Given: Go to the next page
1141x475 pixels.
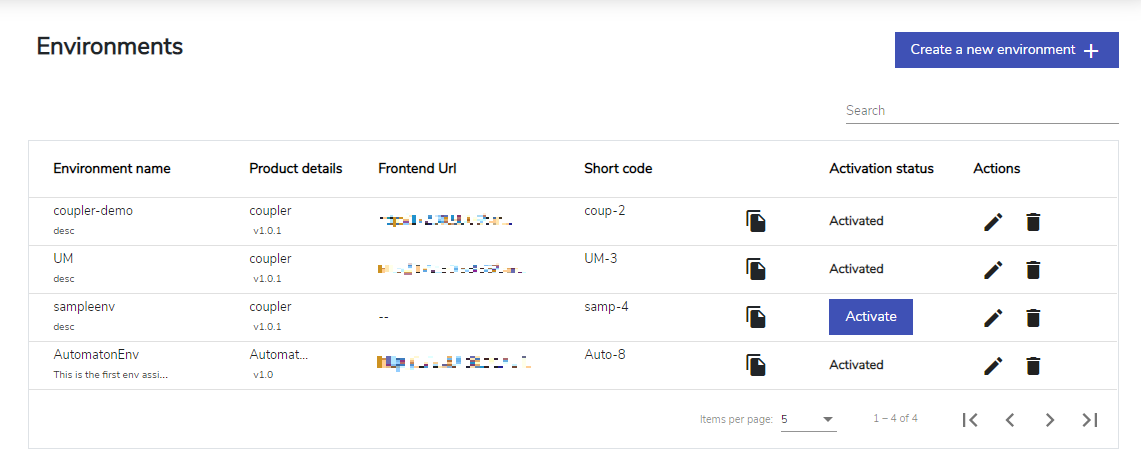Looking at the screenshot, I should 1049,420.
